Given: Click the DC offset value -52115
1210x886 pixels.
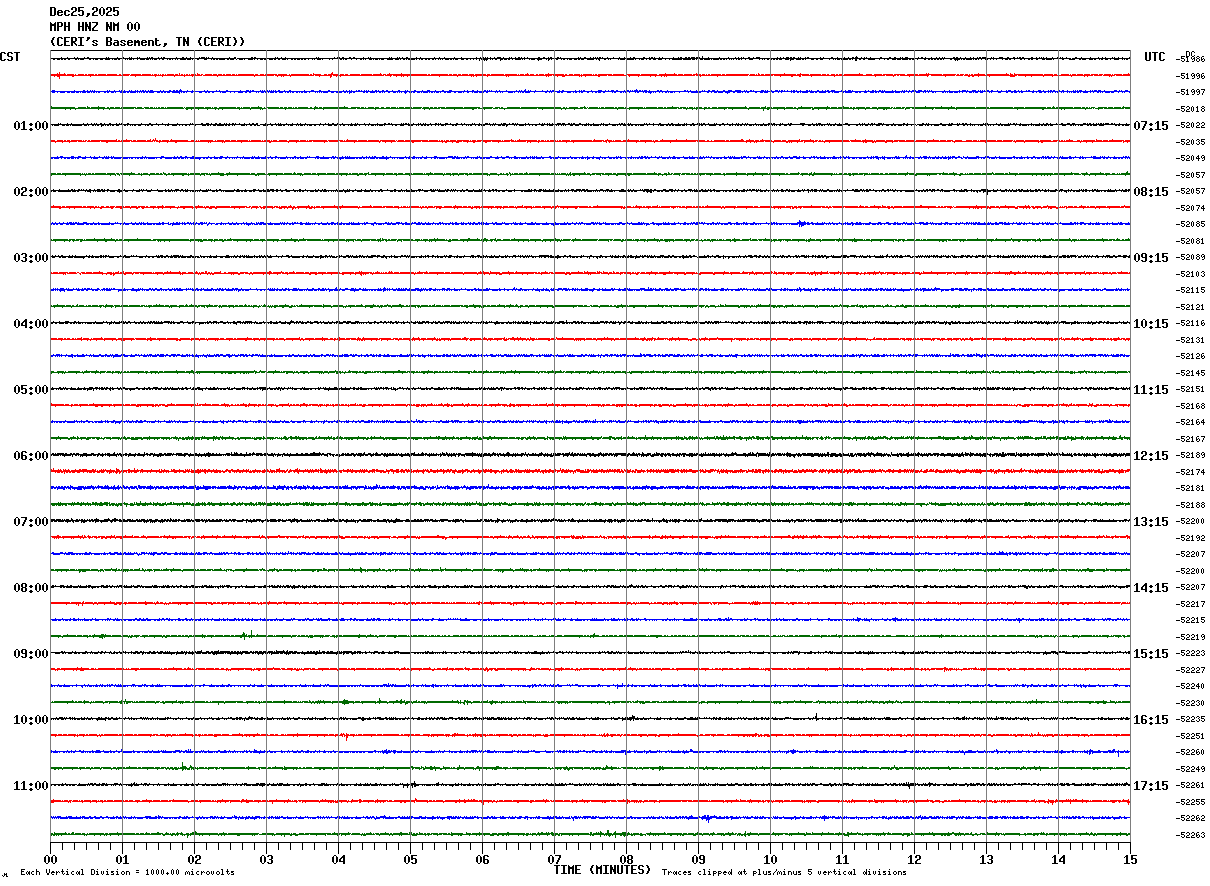Looking at the screenshot, I should [1190, 290].
